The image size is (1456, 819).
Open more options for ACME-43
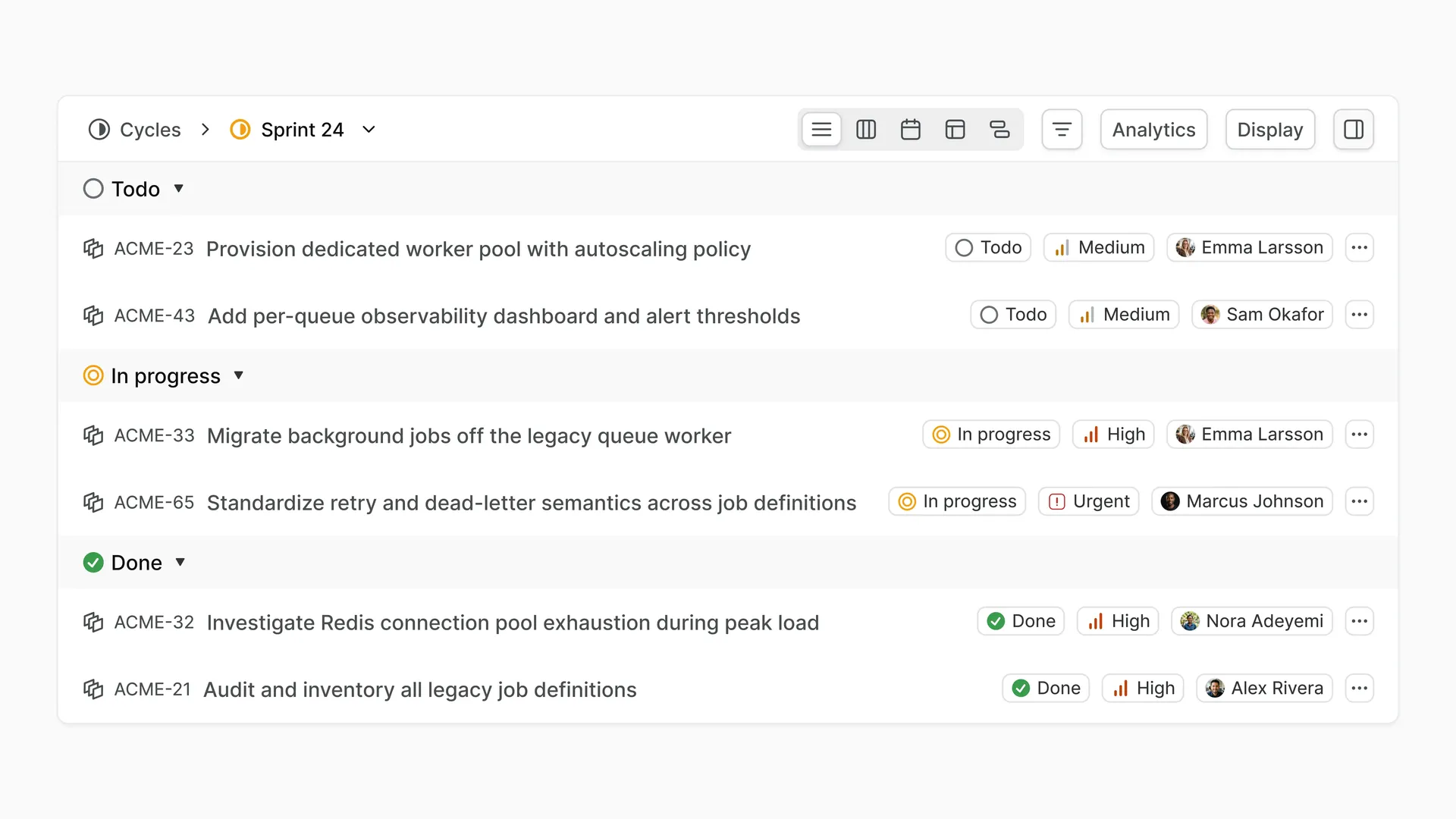pyautogui.click(x=1359, y=314)
